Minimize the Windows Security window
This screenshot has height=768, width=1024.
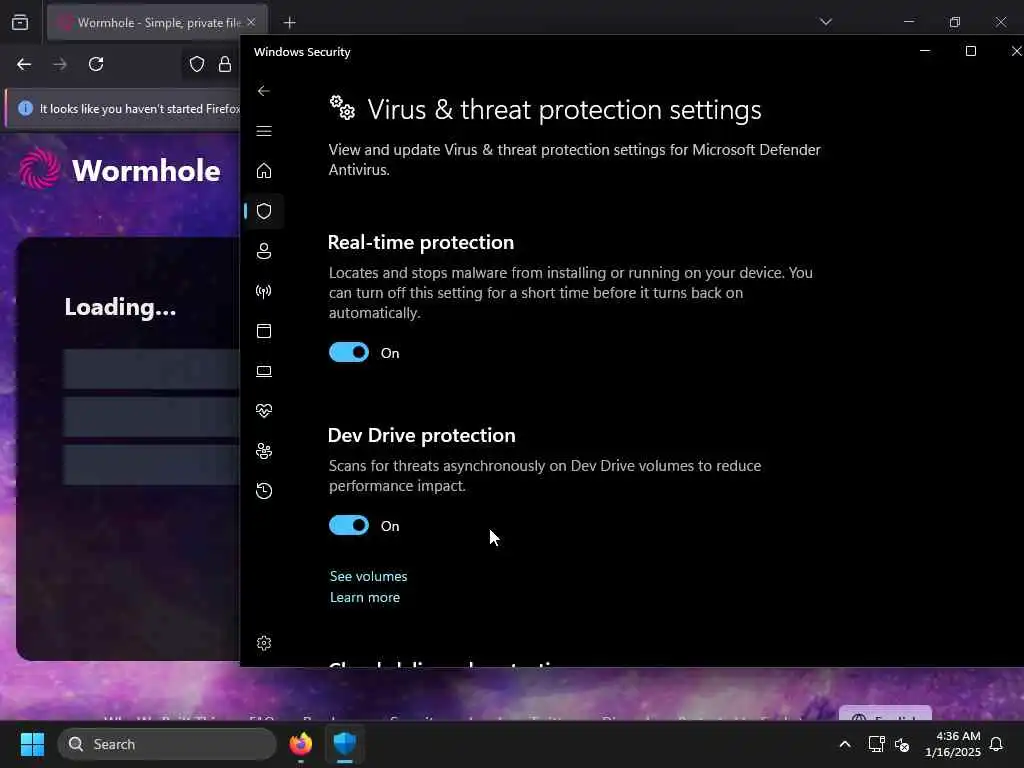pyautogui.click(x=925, y=51)
